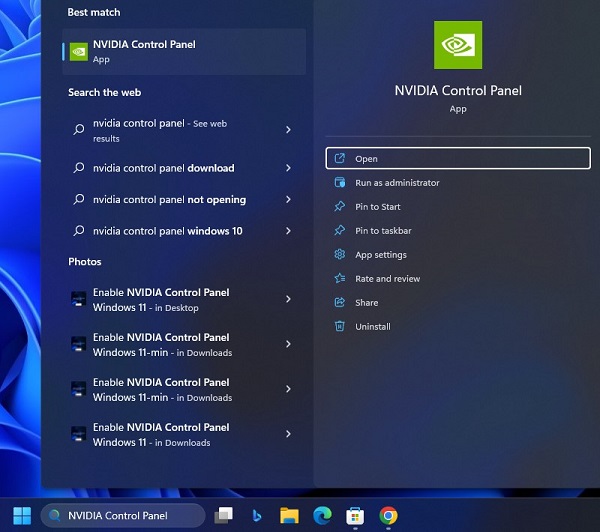The width and height of the screenshot is (600, 532).
Task: Expand chevron for 'nvidia control panel windows 10'
Action: 289,231
